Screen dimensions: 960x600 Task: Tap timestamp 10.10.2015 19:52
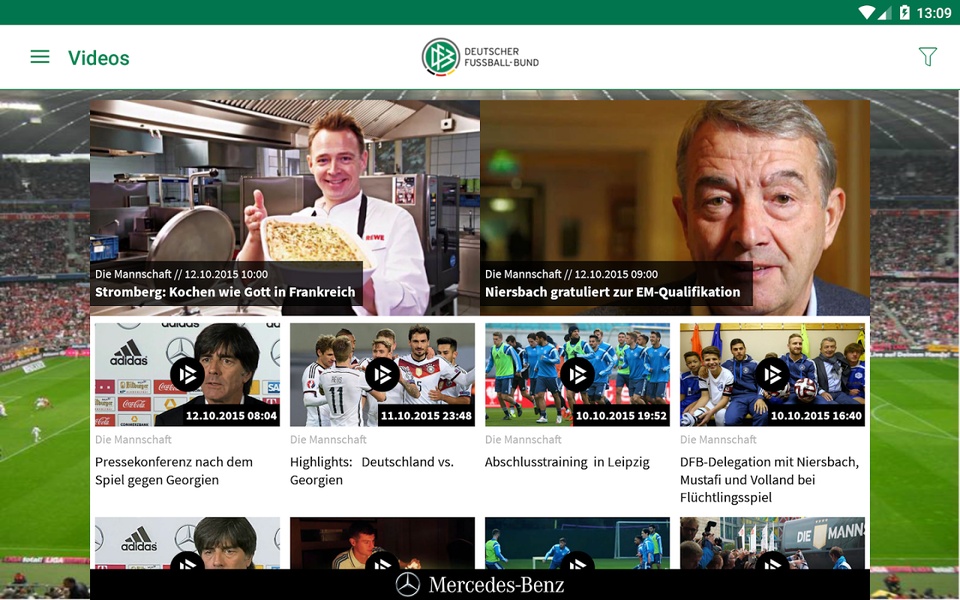pyautogui.click(x=621, y=416)
